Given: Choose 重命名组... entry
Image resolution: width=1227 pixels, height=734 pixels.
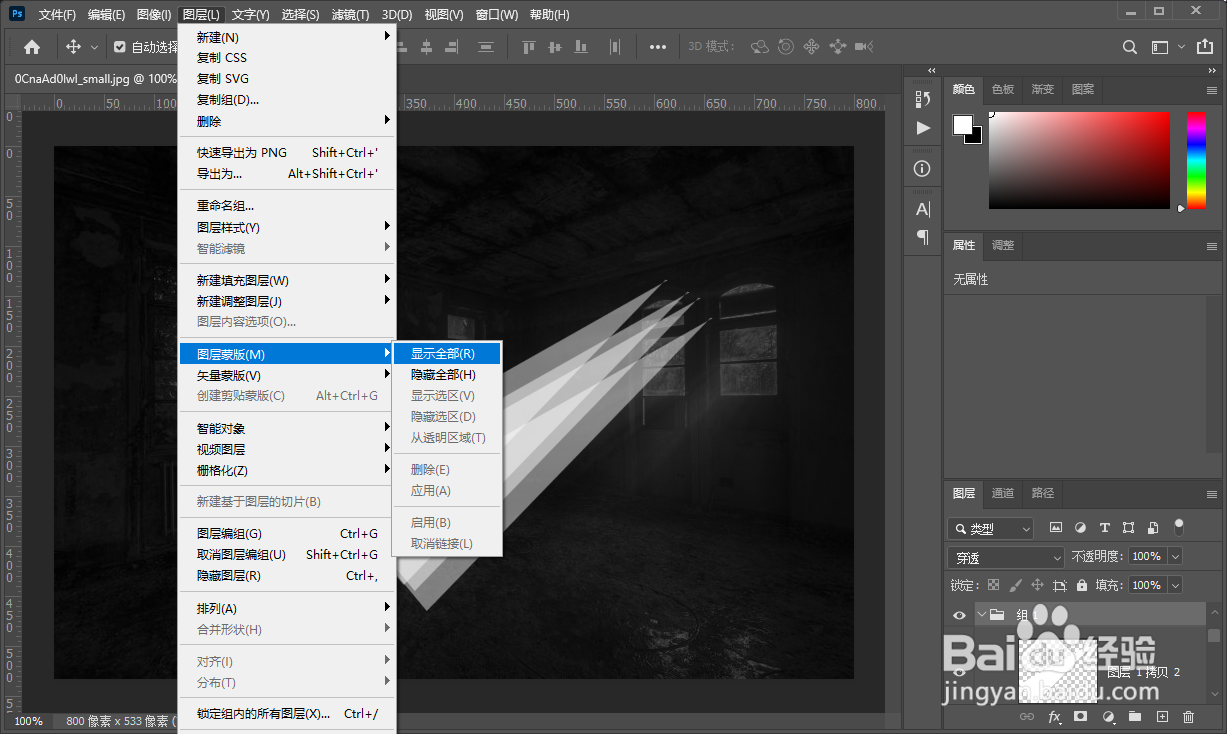Looking at the screenshot, I should pos(287,205).
